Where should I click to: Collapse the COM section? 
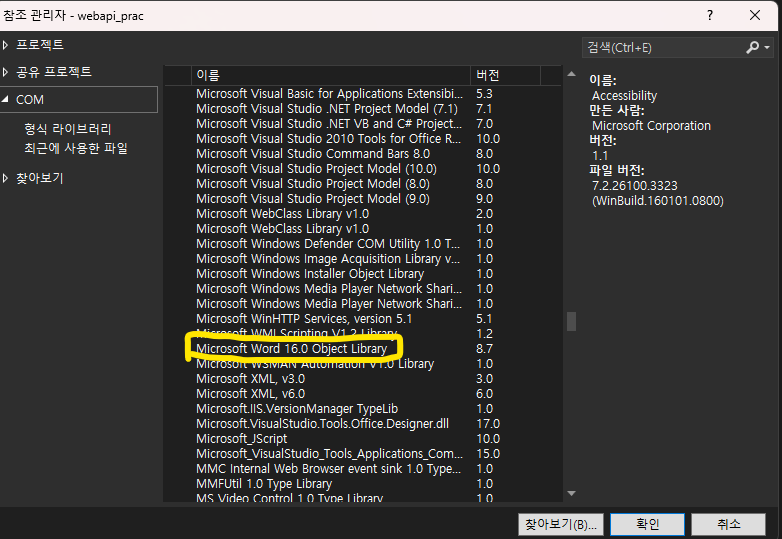click(x=5, y=99)
